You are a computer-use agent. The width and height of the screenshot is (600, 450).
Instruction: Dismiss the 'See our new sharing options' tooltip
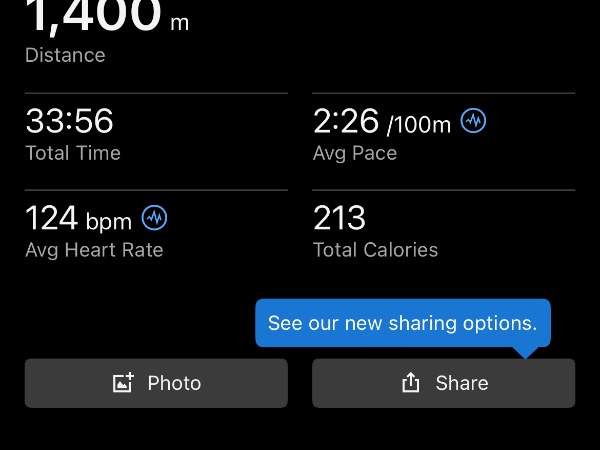(403, 323)
